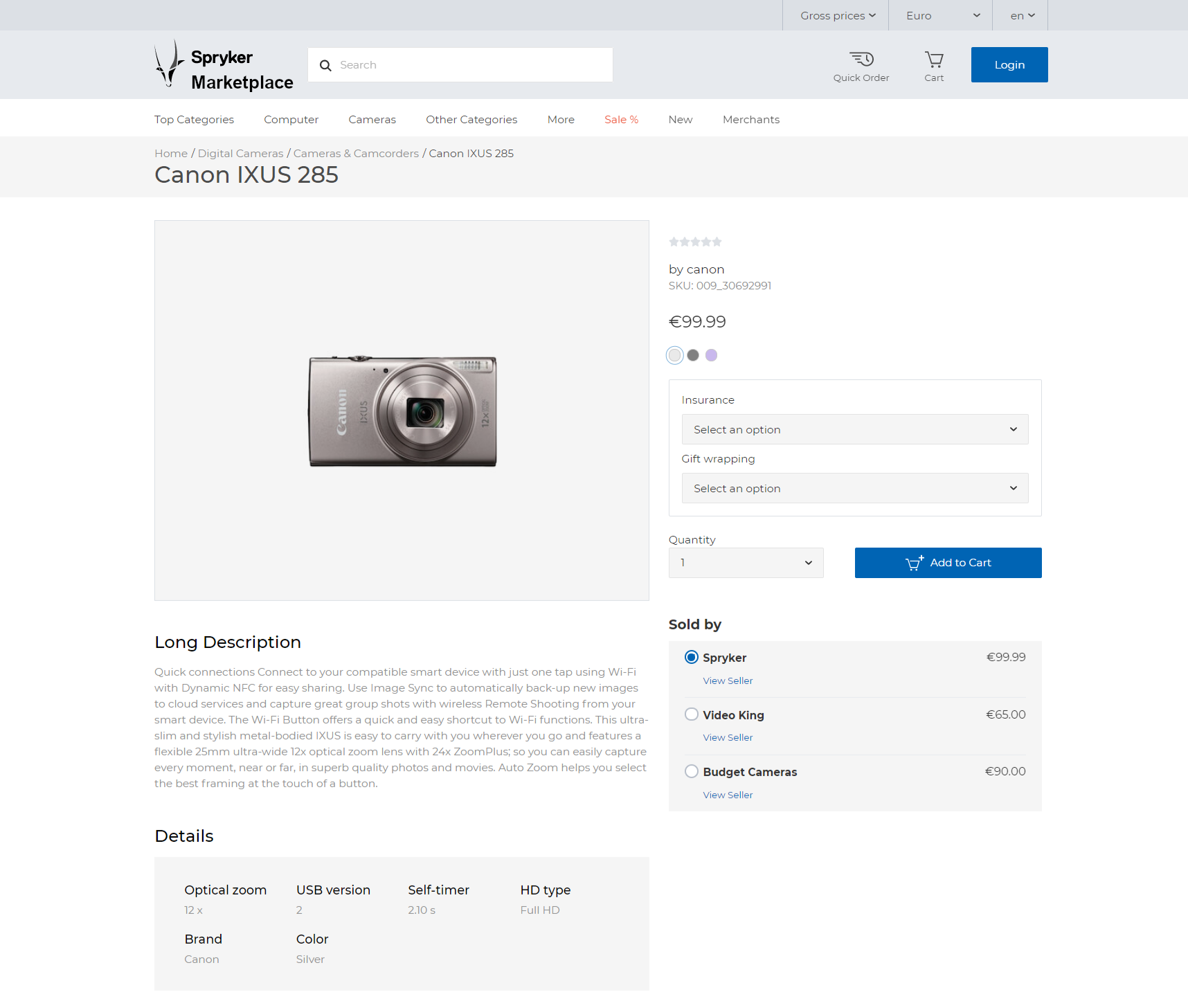The height and width of the screenshot is (1008, 1188).
Task: Open the More menu
Action: pos(561,120)
